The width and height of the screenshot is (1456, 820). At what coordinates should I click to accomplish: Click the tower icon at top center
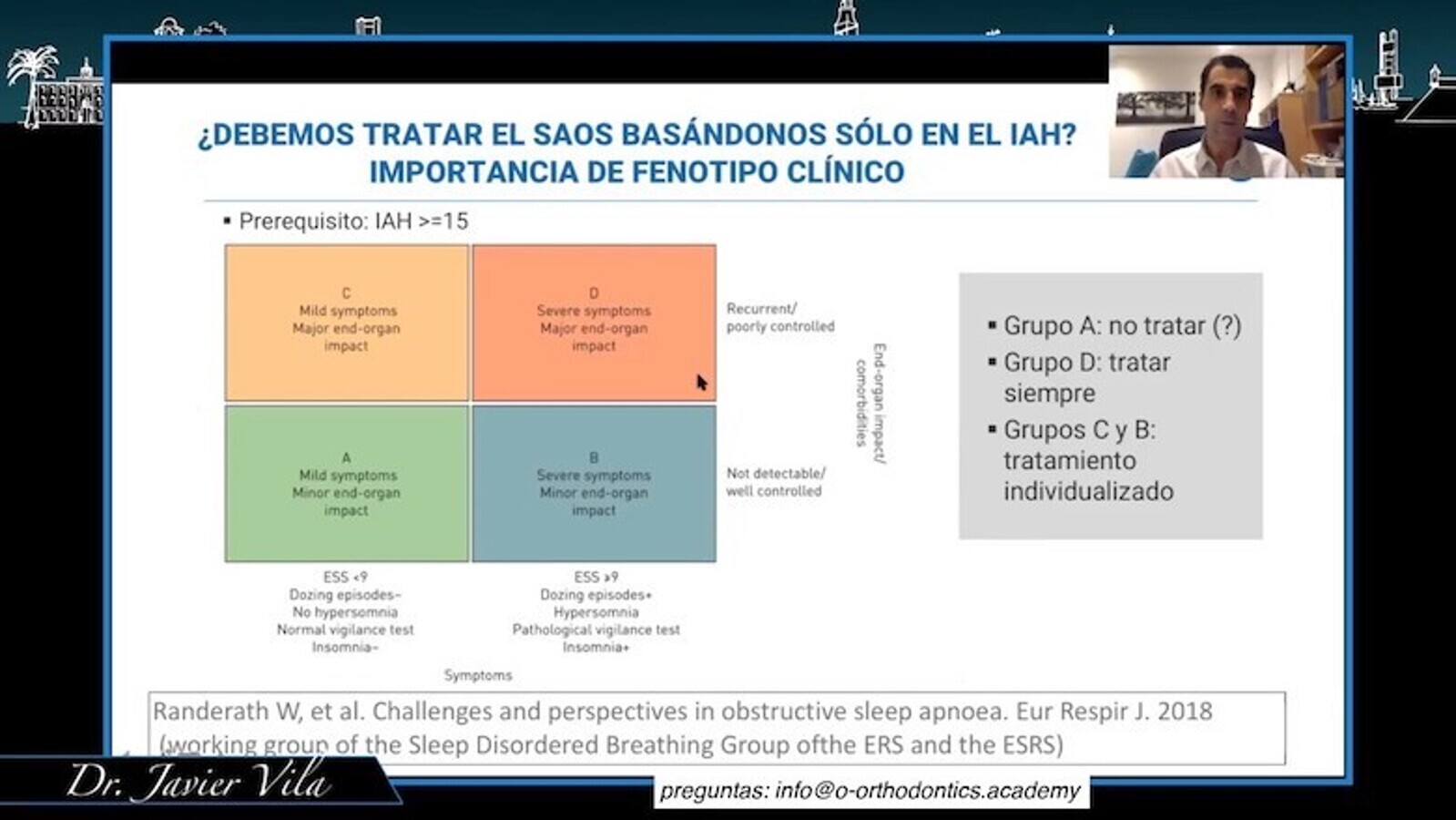pyautogui.click(x=846, y=18)
